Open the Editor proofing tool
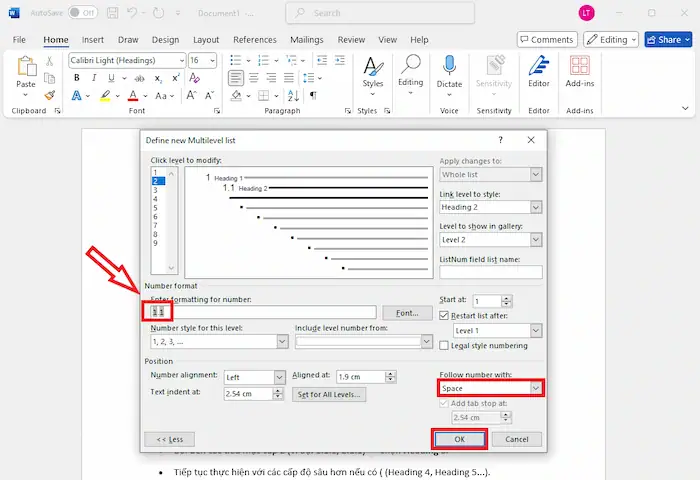This screenshot has height=480, width=700. (539, 68)
